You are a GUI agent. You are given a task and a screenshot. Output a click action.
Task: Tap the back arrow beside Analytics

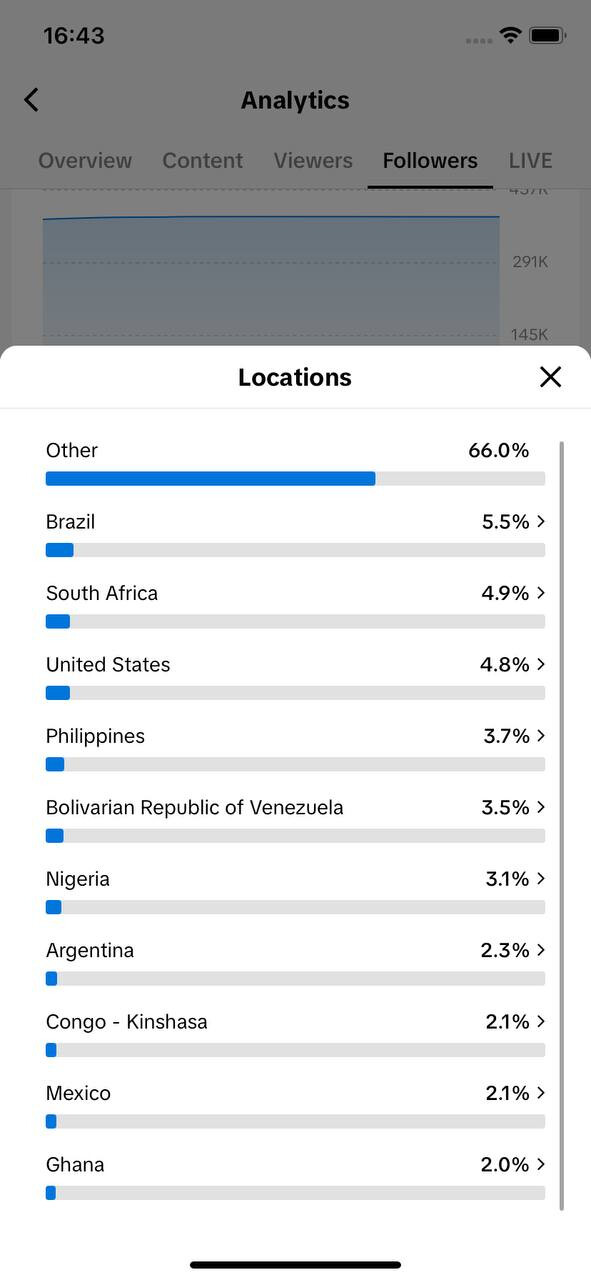[x=32, y=100]
